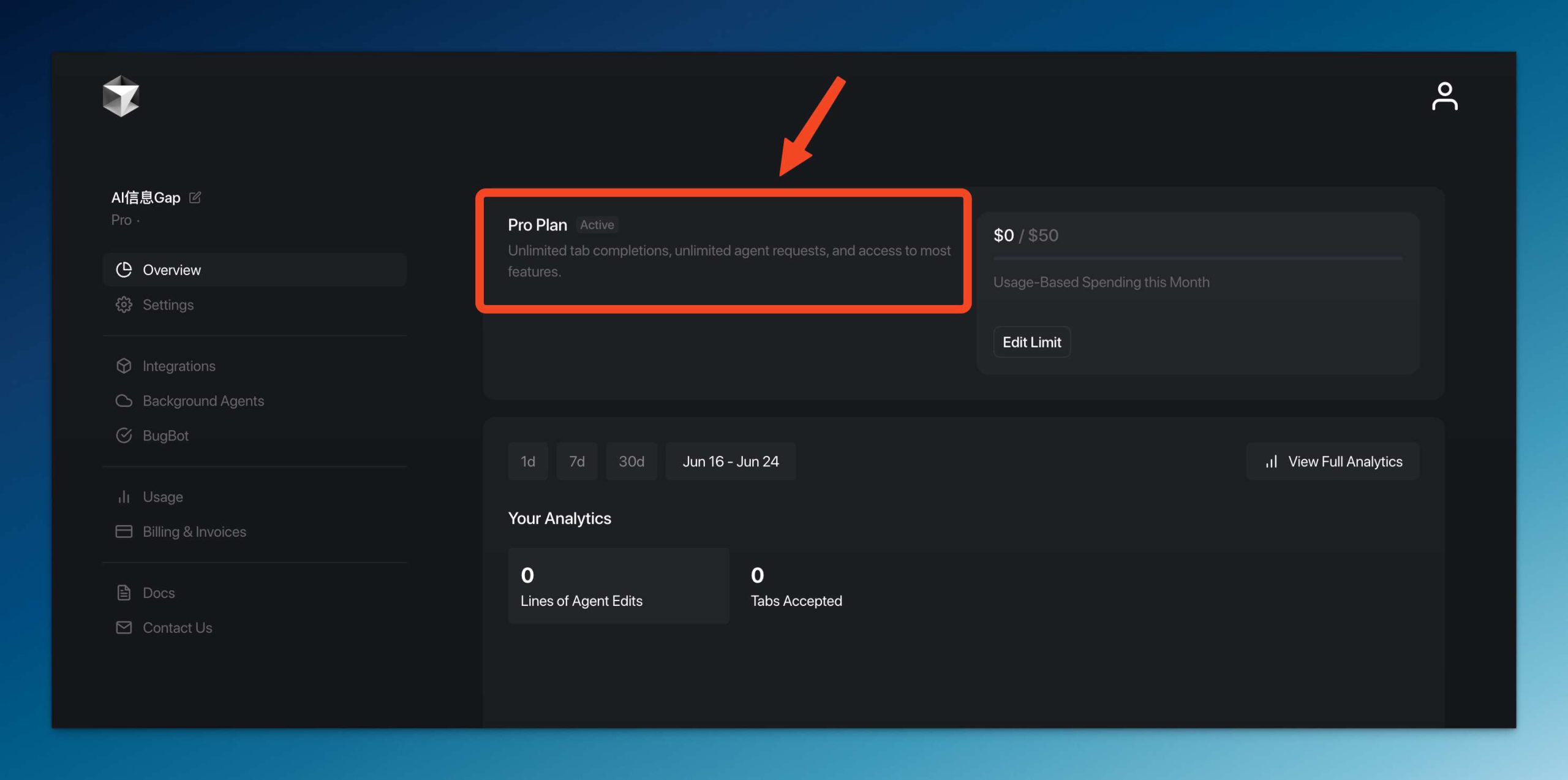Viewport: 1568px width, 780px height.
Task: Click the Overview pie chart icon
Action: [124, 270]
